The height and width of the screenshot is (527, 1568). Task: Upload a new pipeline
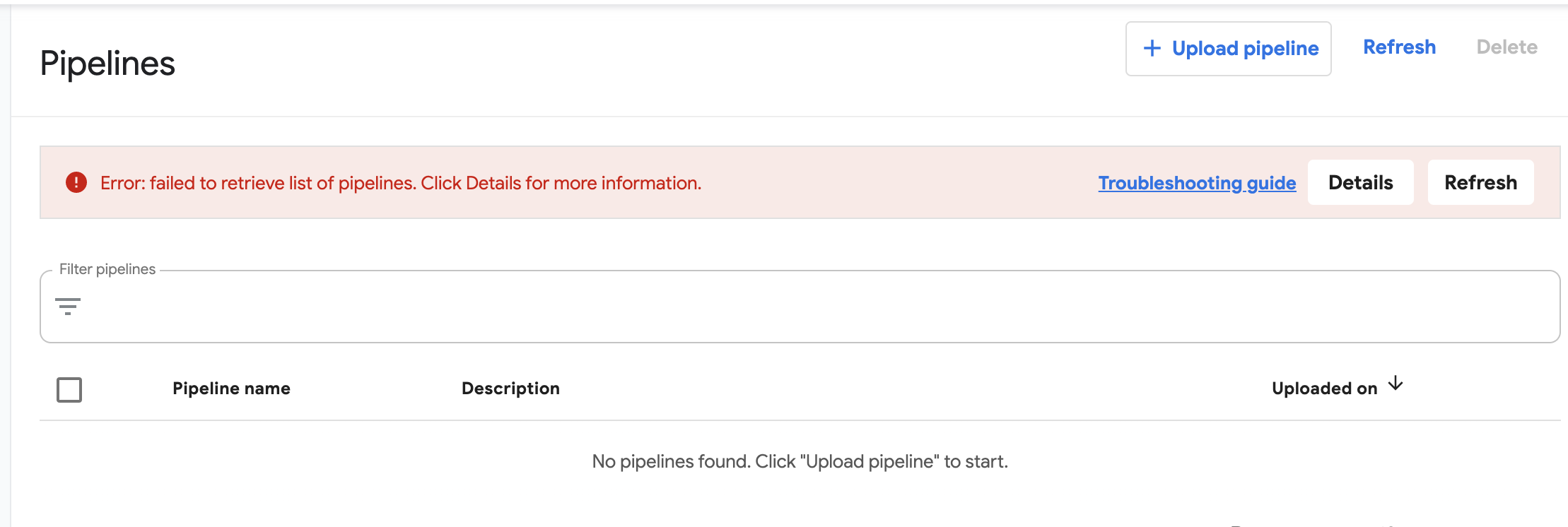click(x=1228, y=48)
